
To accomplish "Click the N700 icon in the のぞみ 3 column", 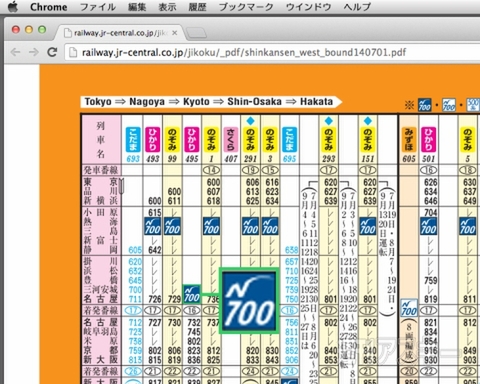I will (270, 226).
